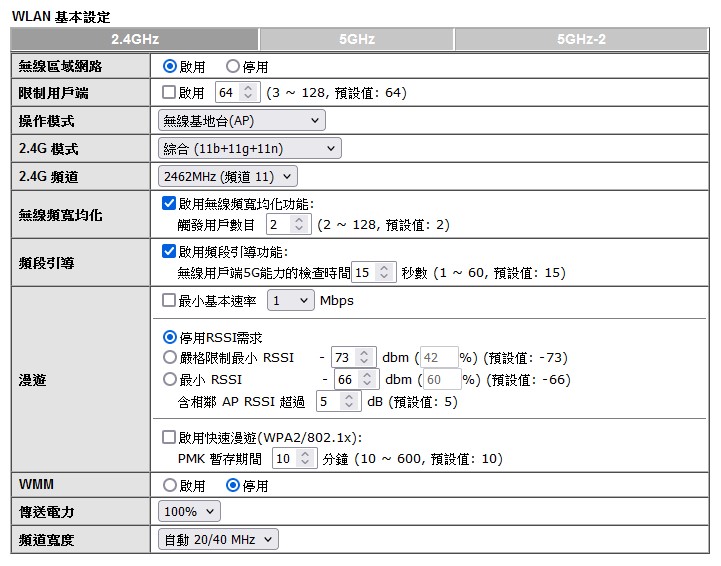Viewport: 721px width, 566px height.
Task: Open the 傳送電力 100% dropdown
Action: point(189,512)
